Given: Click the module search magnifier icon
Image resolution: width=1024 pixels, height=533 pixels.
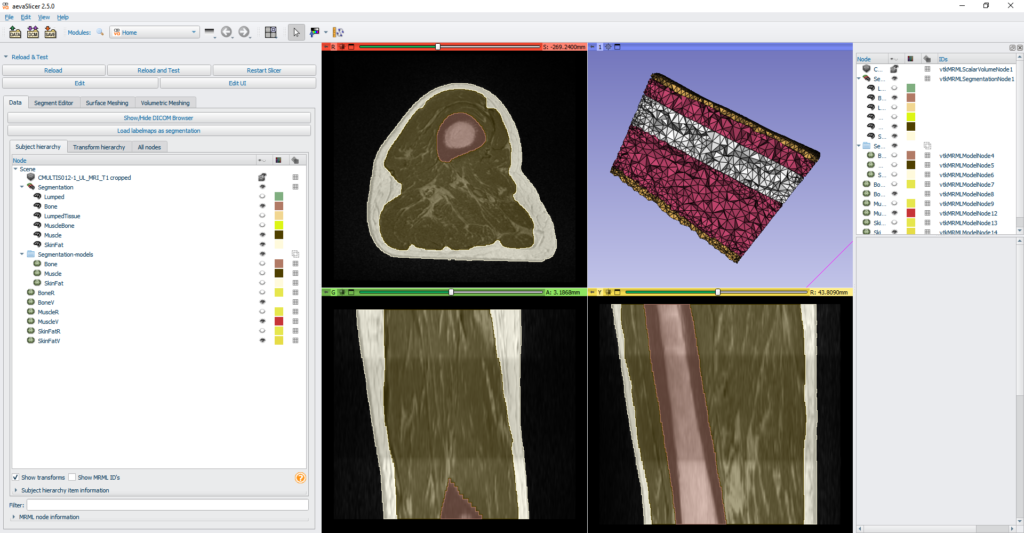Looking at the screenshot, I should [x=100, y=33].
